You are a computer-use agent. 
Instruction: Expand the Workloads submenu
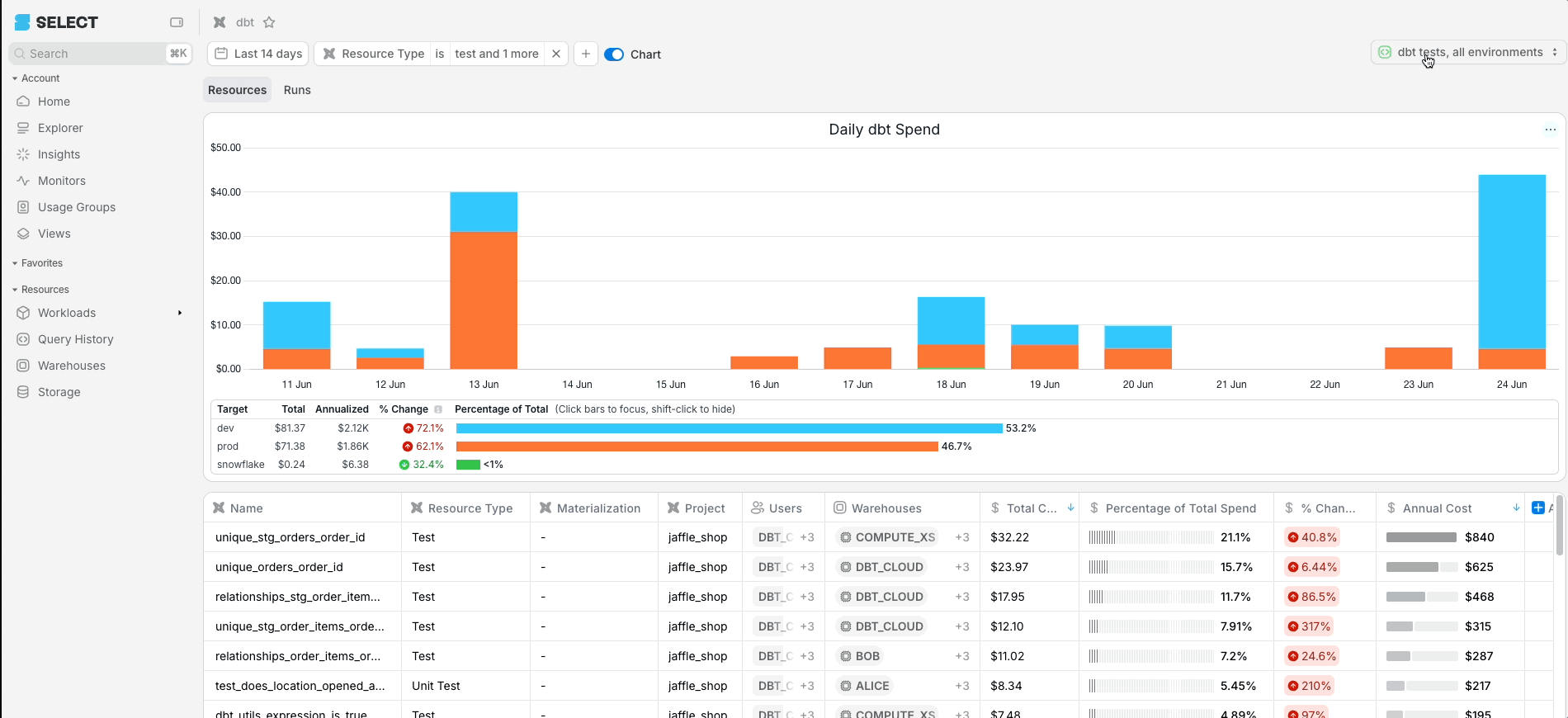[180, 313]
